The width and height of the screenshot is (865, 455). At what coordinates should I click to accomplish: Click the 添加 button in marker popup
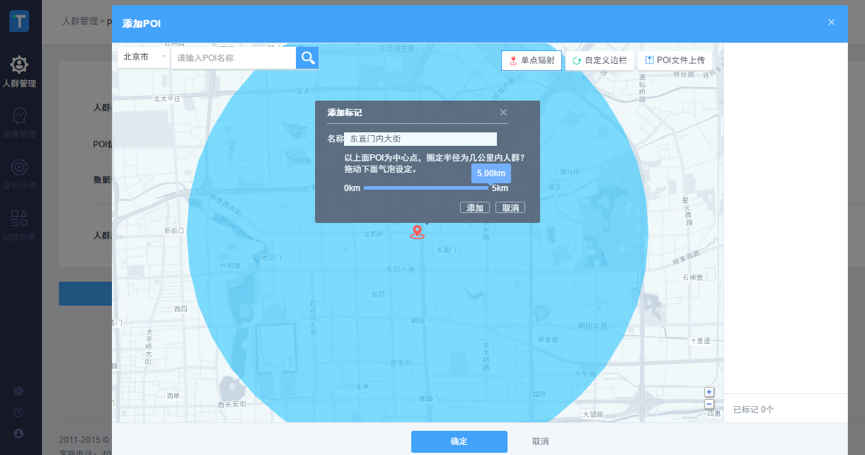coord(474,208)
